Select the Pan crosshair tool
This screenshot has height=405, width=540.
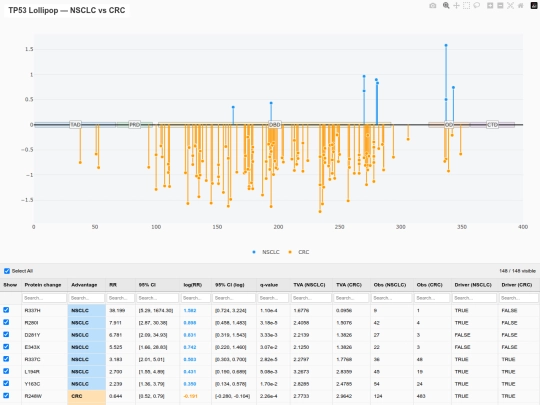(456, 6)
